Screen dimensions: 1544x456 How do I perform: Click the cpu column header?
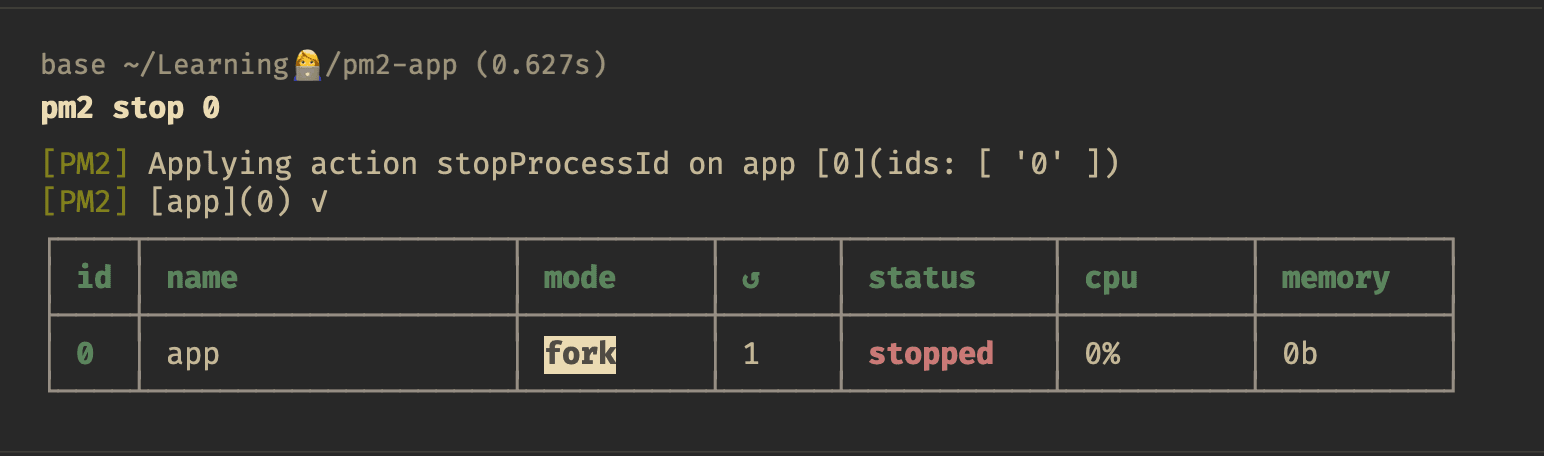point(1111,278)
